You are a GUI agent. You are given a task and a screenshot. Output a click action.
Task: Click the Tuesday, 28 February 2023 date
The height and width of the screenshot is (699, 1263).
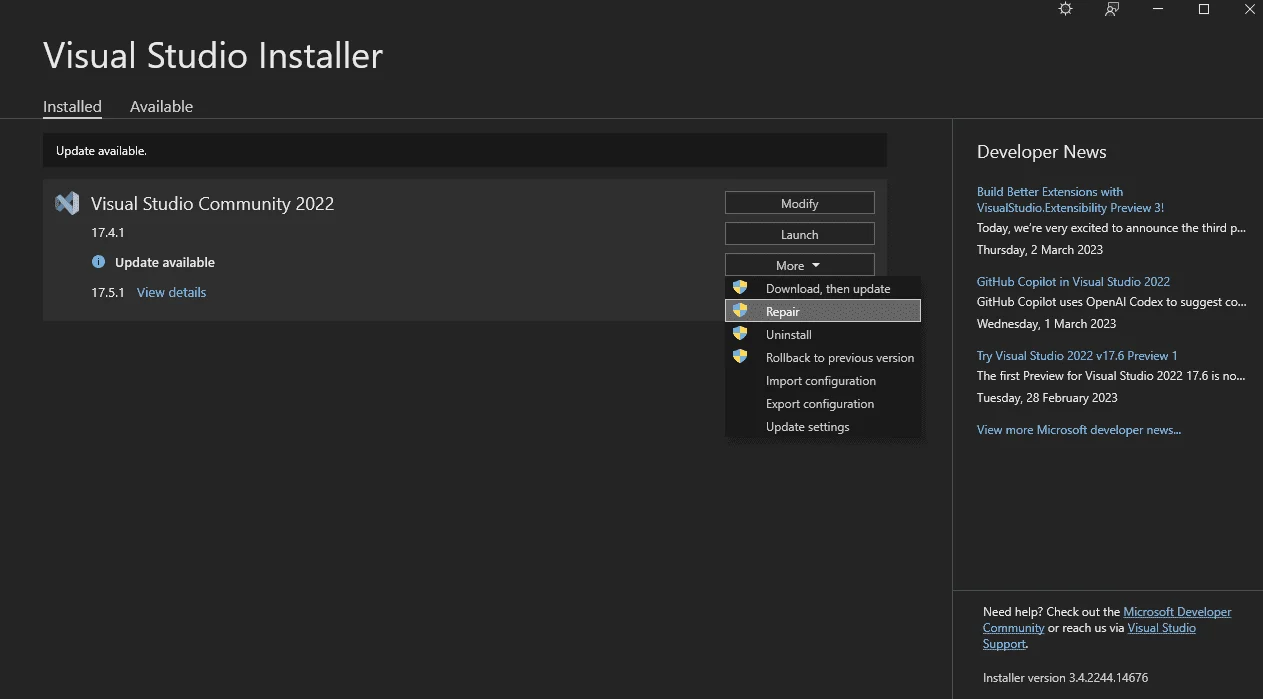[x=1047, y=397]
